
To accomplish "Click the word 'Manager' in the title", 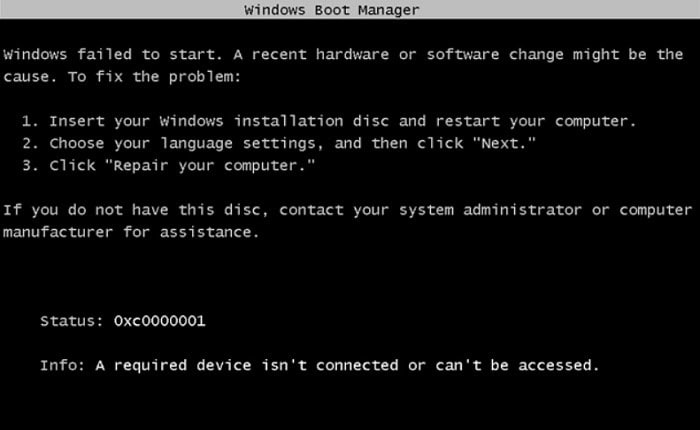I will point(388,10).
